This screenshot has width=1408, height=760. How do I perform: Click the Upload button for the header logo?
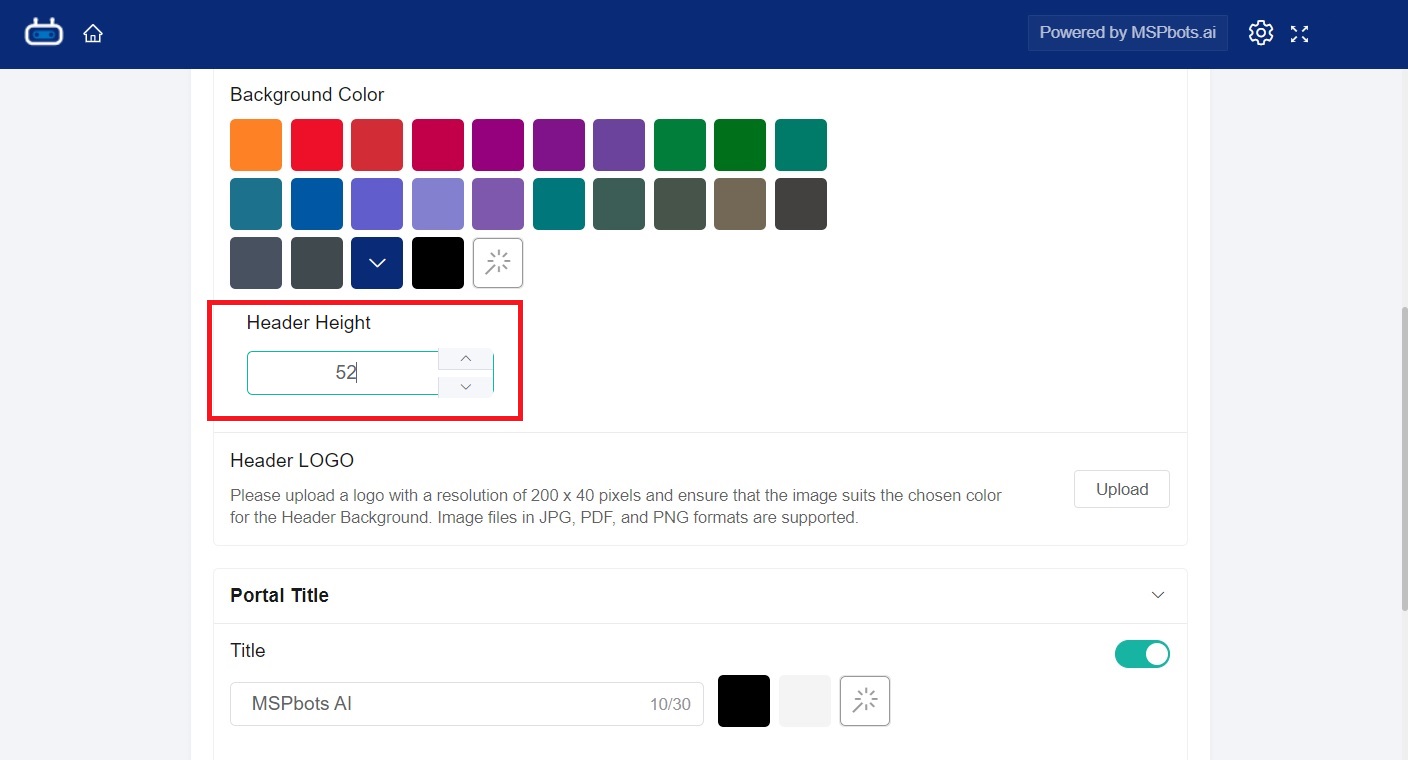(x=1121, y=489)
